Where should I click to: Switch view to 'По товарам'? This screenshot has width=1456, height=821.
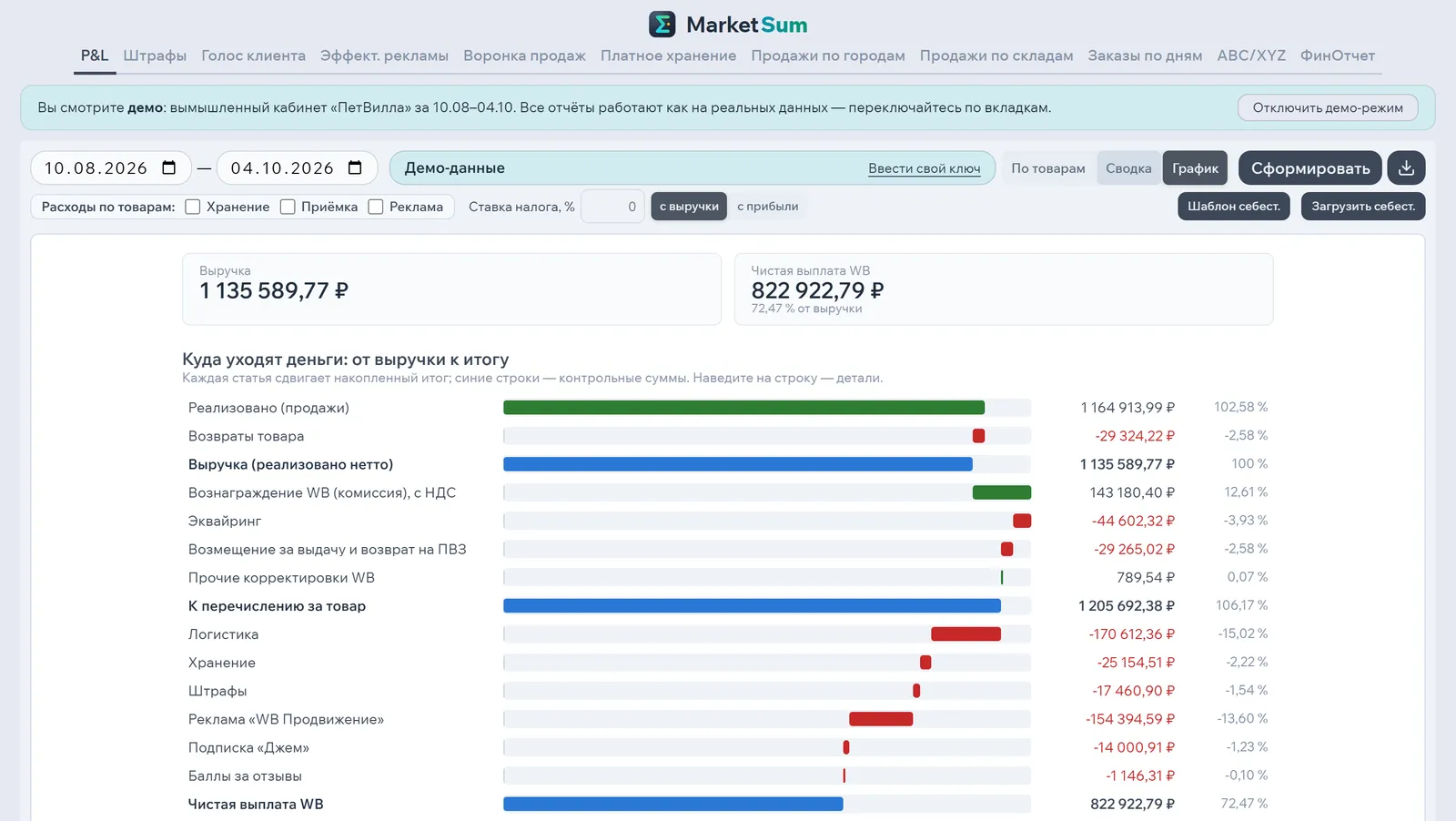pos(1048,168)
